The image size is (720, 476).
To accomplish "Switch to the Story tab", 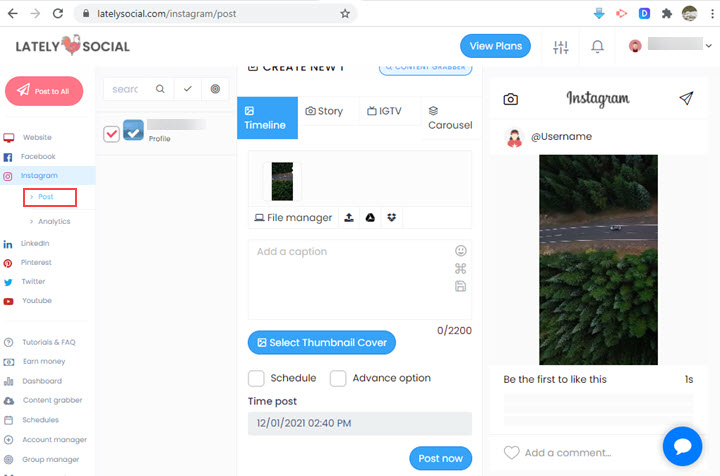I will tap(325, 111).
